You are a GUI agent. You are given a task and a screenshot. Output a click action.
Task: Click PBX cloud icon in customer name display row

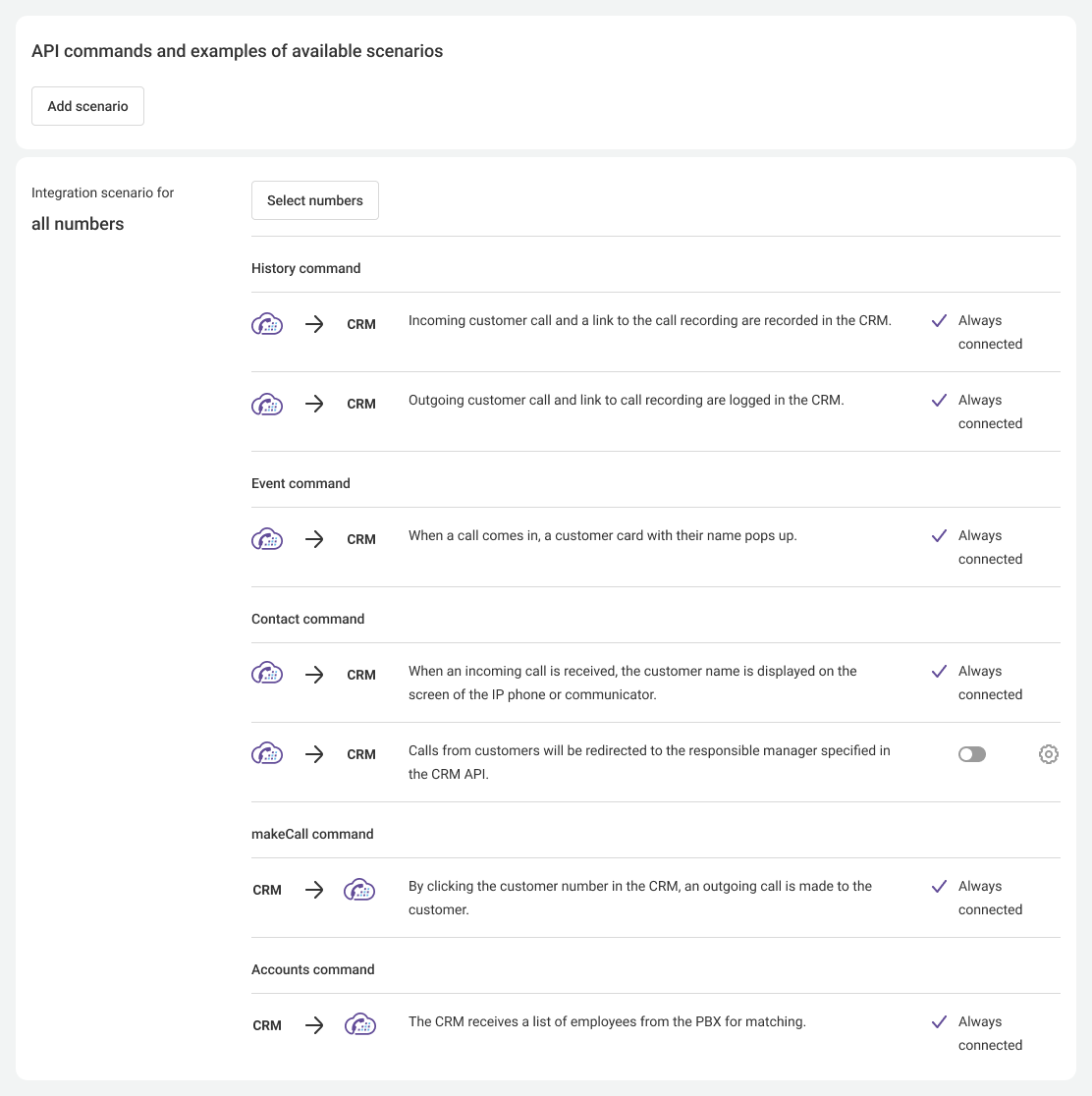[267, 675]
